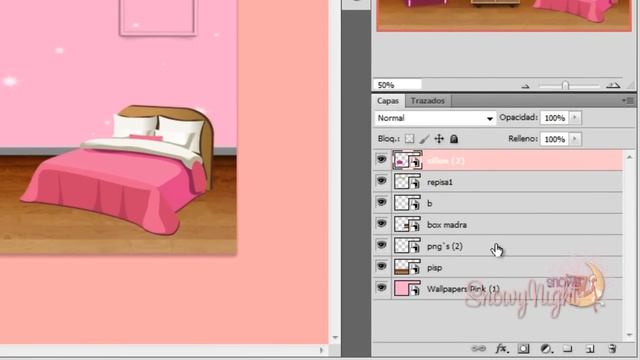Click the Wallpapers Pink layer thumbnail

pos(407,289)
